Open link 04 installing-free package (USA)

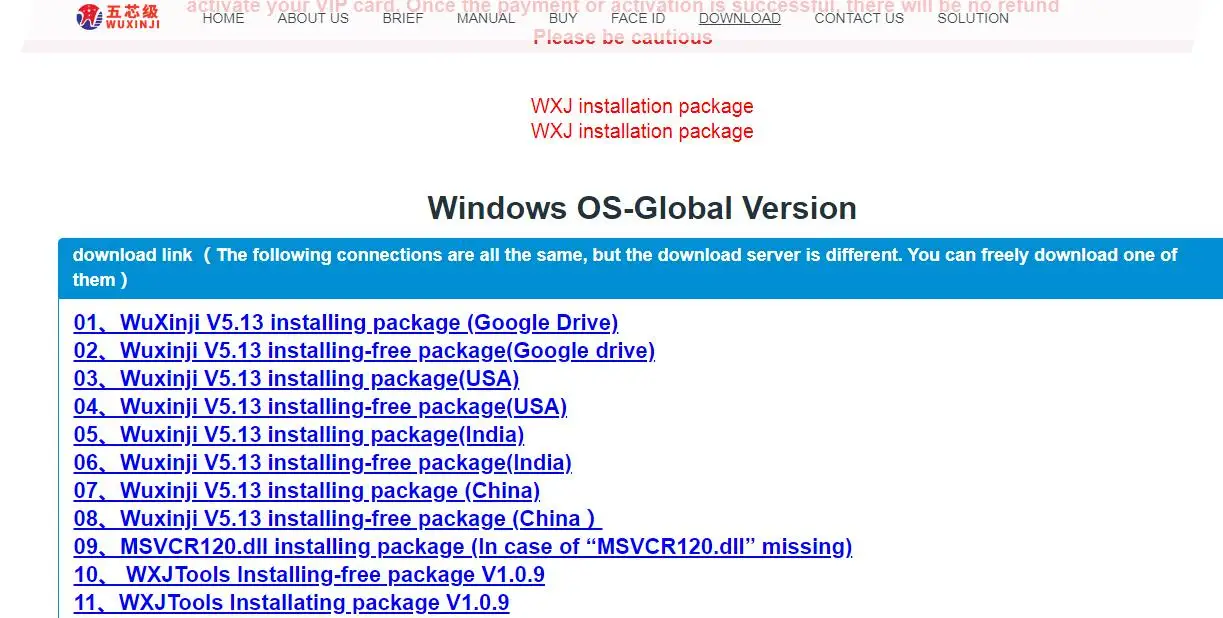coord(320,407)
